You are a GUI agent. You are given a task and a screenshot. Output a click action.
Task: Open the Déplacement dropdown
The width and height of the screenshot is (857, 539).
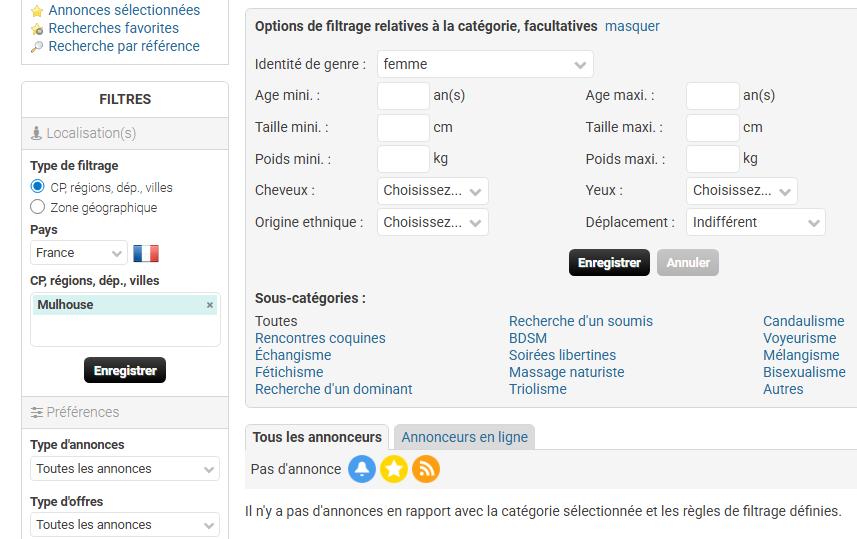click(756, 222)
